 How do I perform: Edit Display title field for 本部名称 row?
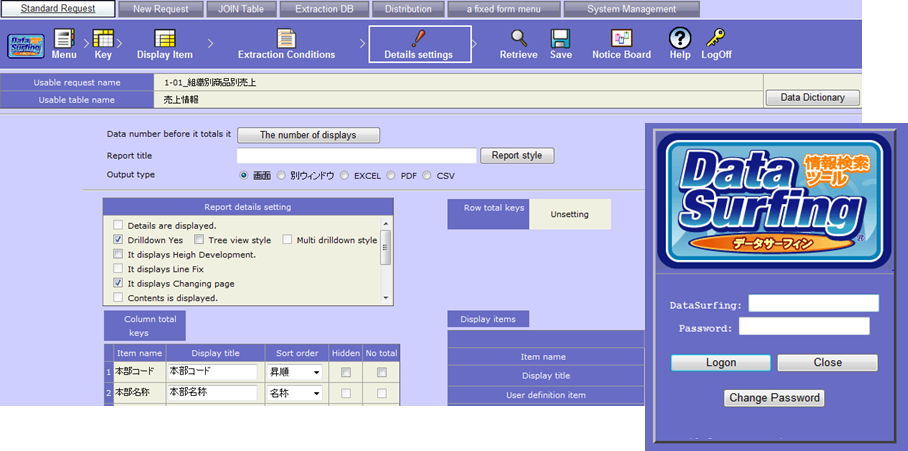coord(213,393)
